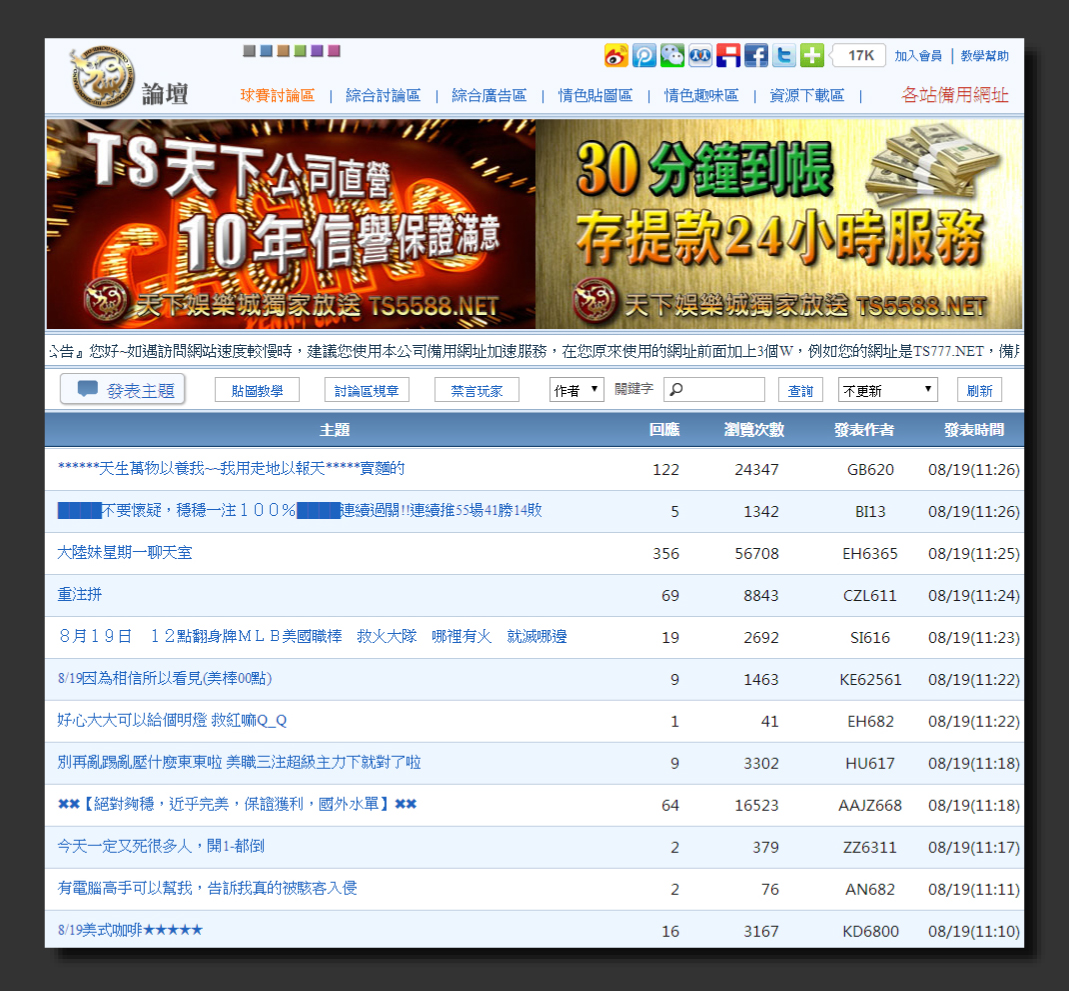Select the purple theme color swatch
The image size is (1069, 991).
click(x=317, y=50)
